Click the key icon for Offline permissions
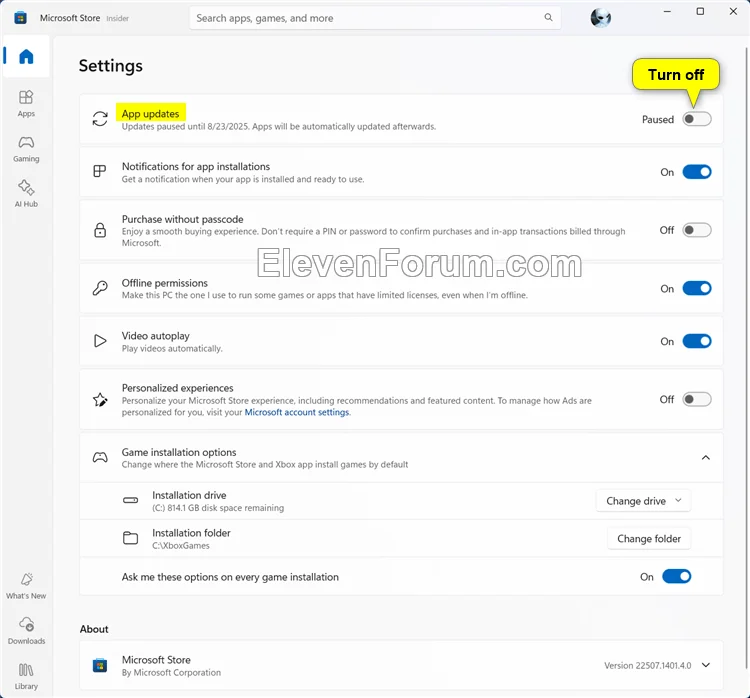 [x=100, y=288]
